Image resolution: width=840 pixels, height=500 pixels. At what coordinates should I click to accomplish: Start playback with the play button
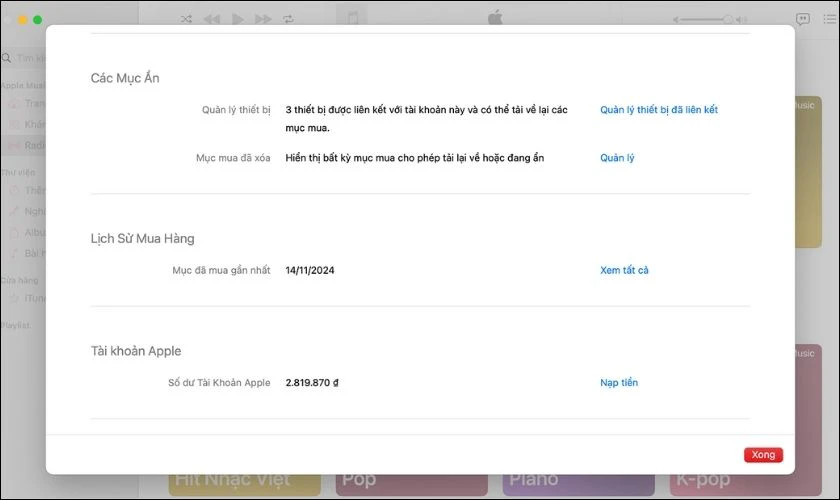[237, 19]
